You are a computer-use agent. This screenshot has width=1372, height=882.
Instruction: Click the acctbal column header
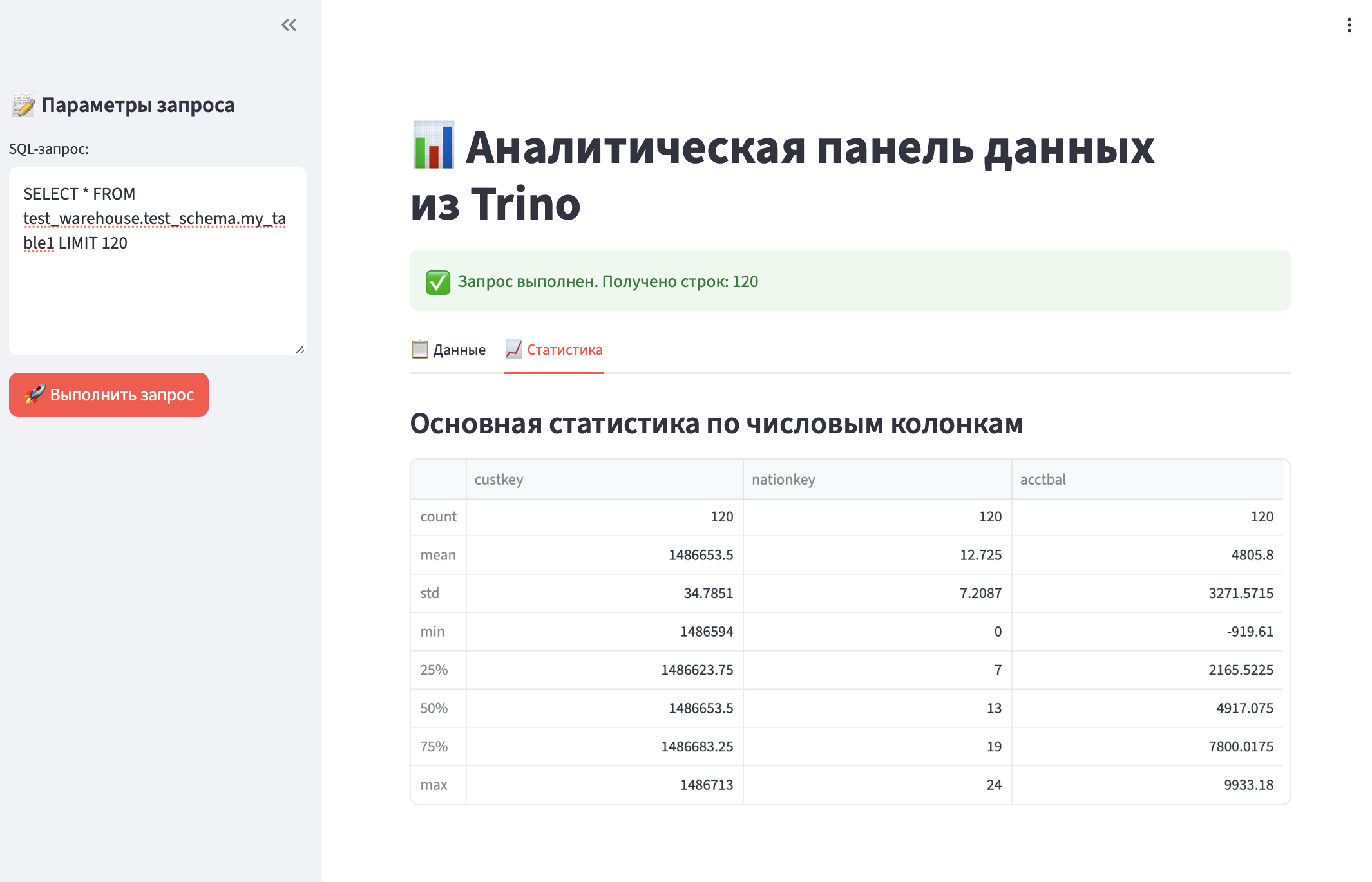pyautogui.click(x=1042, y=480)
